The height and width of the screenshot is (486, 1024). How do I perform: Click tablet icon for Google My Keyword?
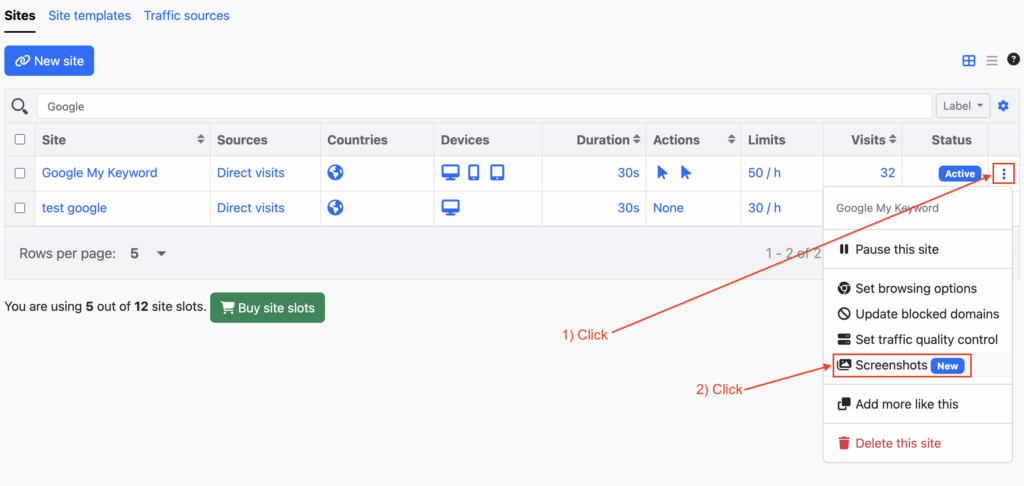pos(497,172)
